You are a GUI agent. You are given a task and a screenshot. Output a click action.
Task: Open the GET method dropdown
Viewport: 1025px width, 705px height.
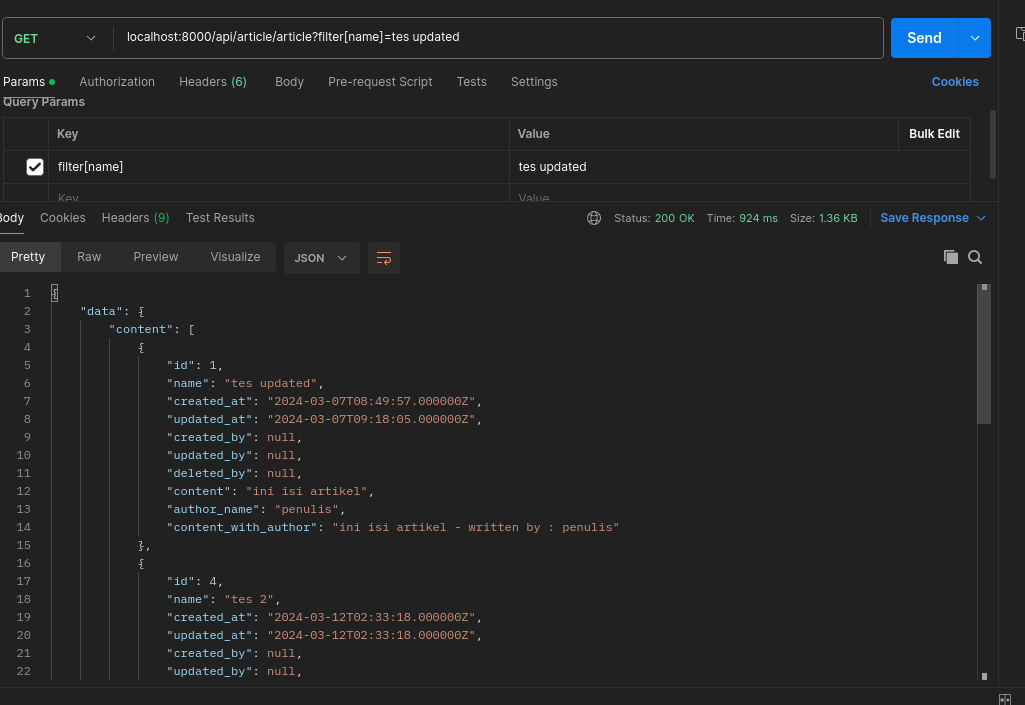pyautogui.click(x=56, y=38)
